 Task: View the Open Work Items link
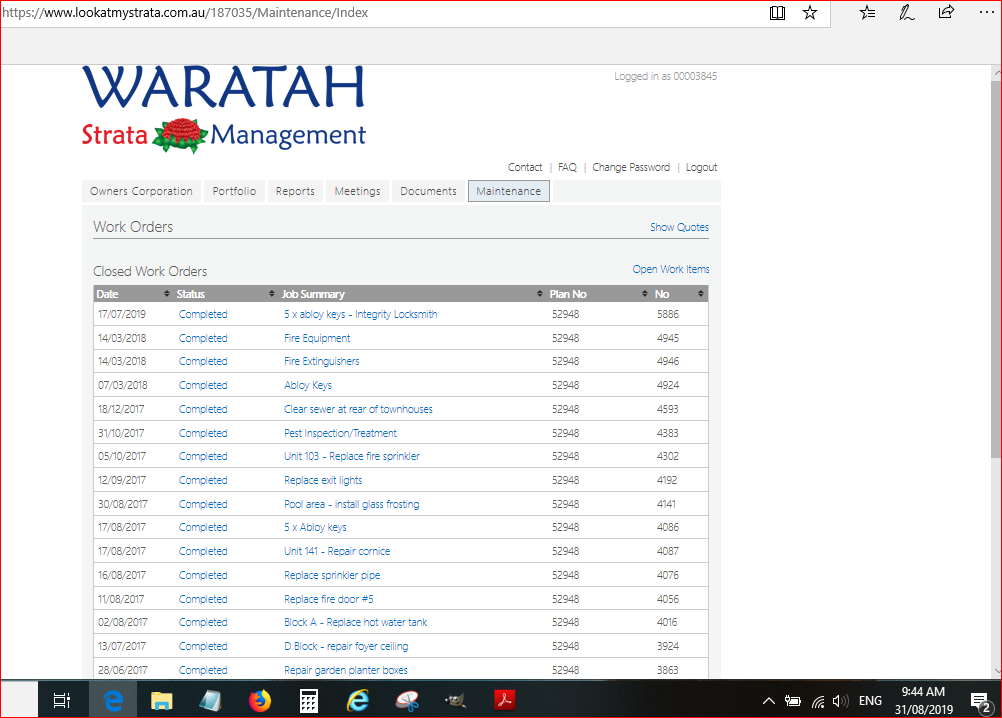pos(671,269)
